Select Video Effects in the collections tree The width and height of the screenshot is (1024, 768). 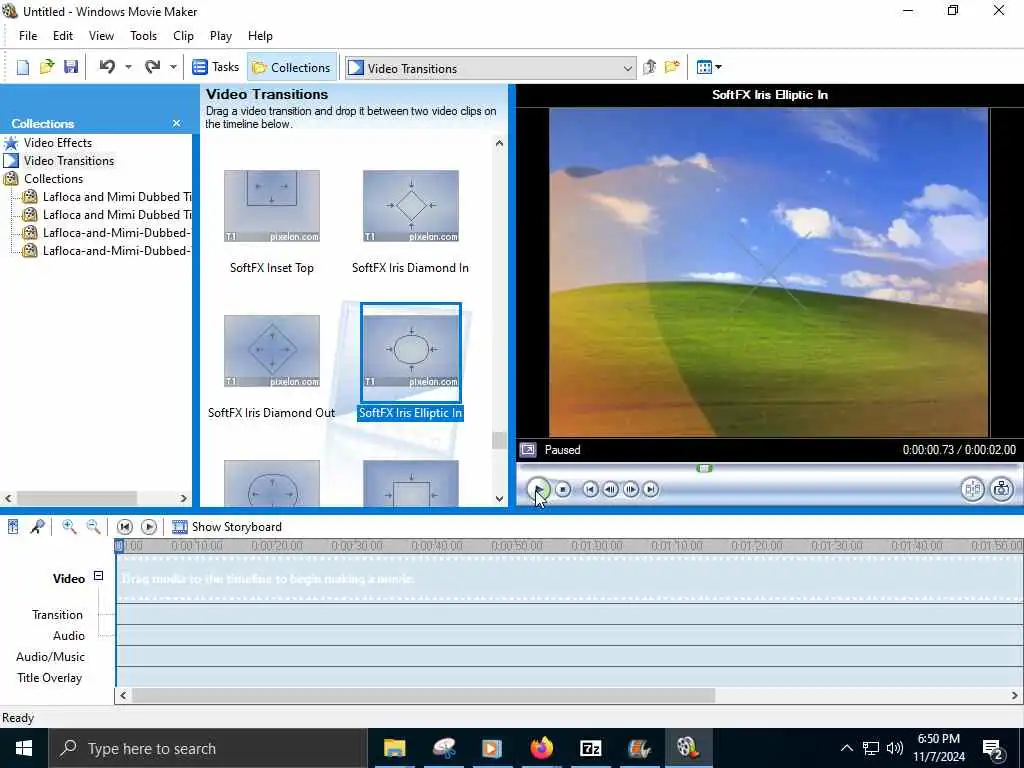[x=57, y=143]
